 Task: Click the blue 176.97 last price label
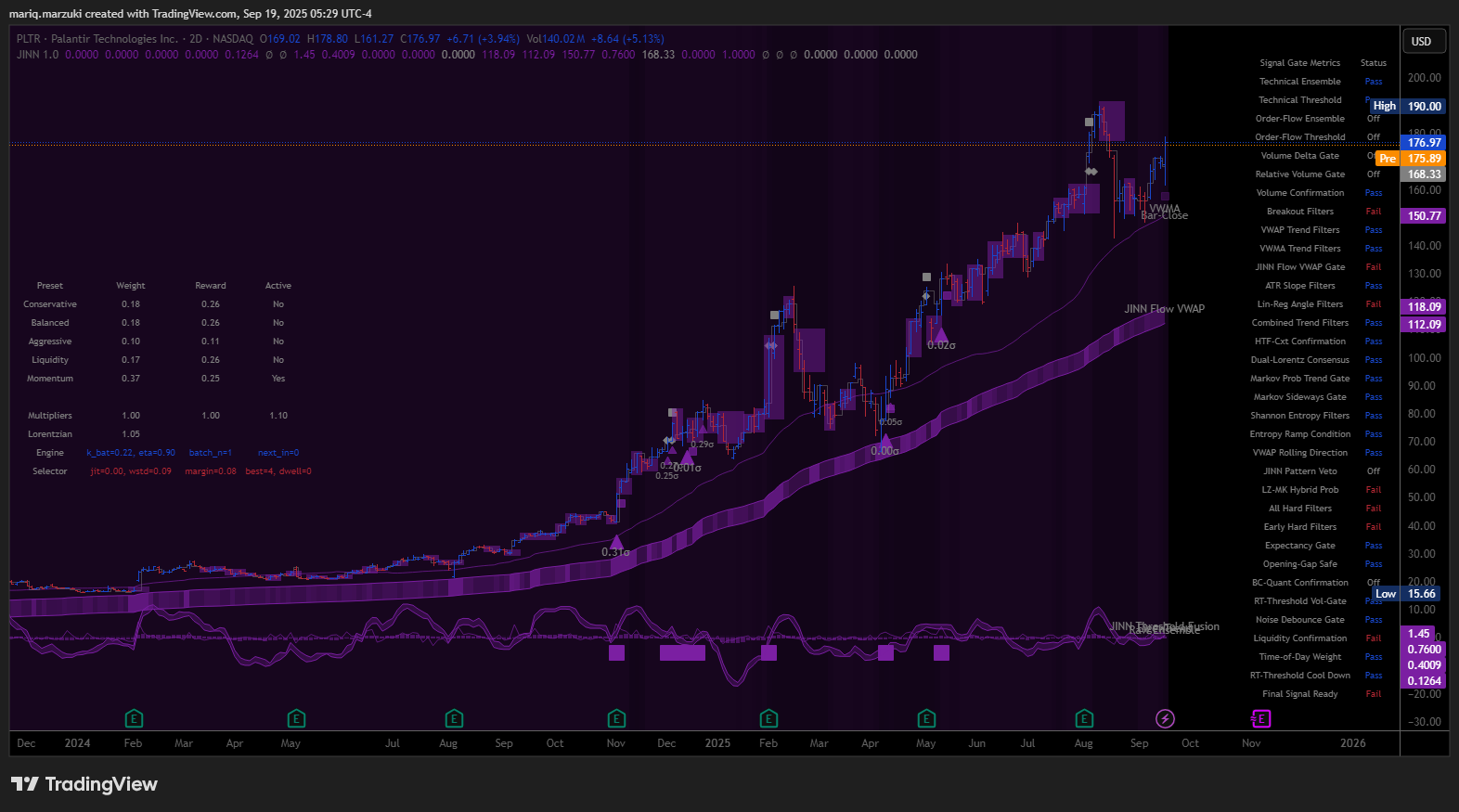[x=1424, y=142]
